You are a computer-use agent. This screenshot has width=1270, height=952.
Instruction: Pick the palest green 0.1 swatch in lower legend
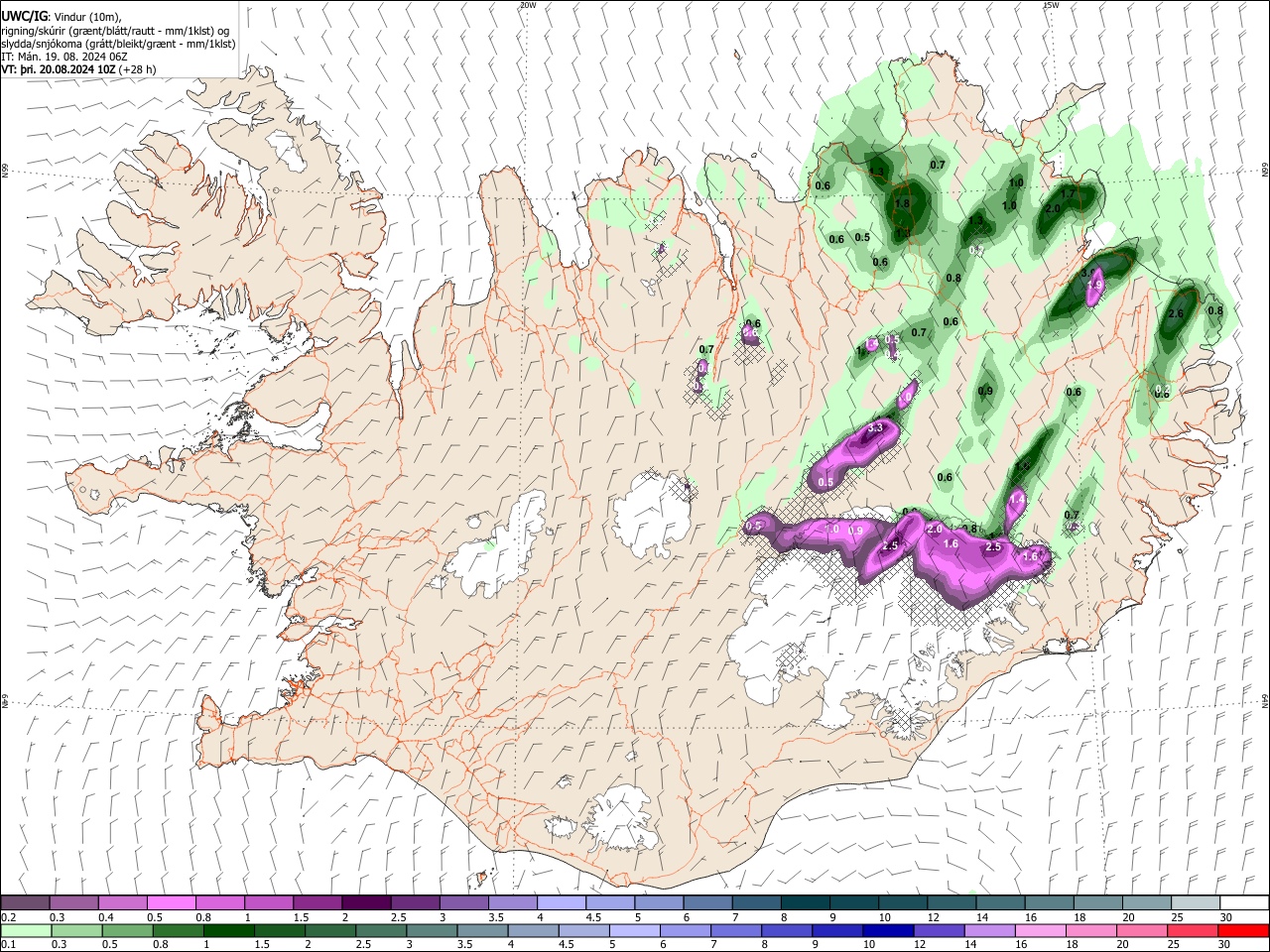tap(25, 930)
